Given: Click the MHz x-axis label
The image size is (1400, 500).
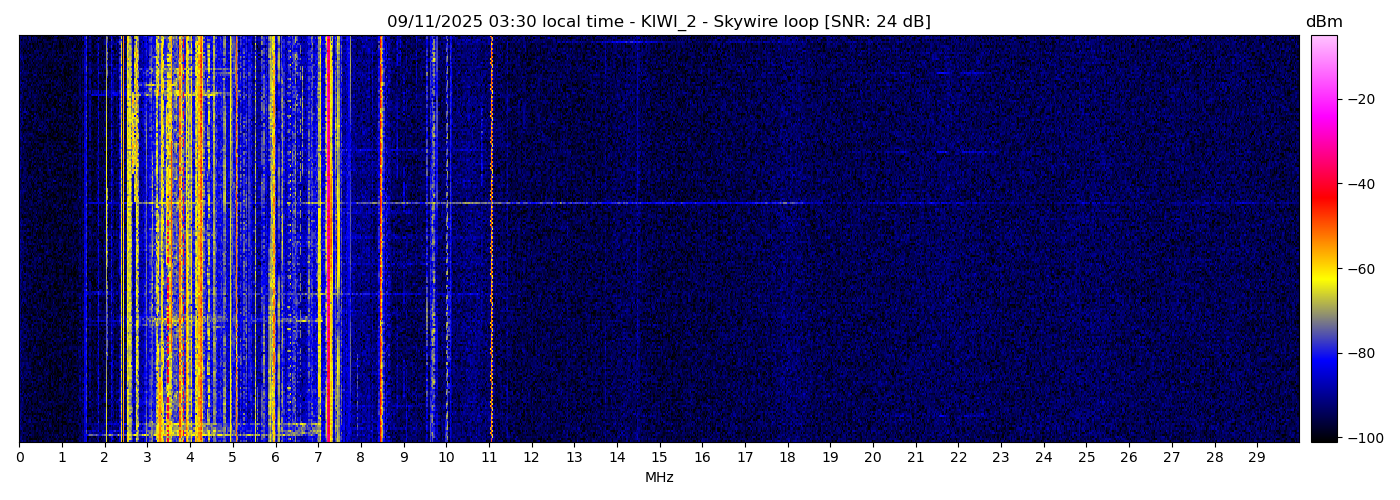Looking at the screenshot, I should tap(658, 478).
